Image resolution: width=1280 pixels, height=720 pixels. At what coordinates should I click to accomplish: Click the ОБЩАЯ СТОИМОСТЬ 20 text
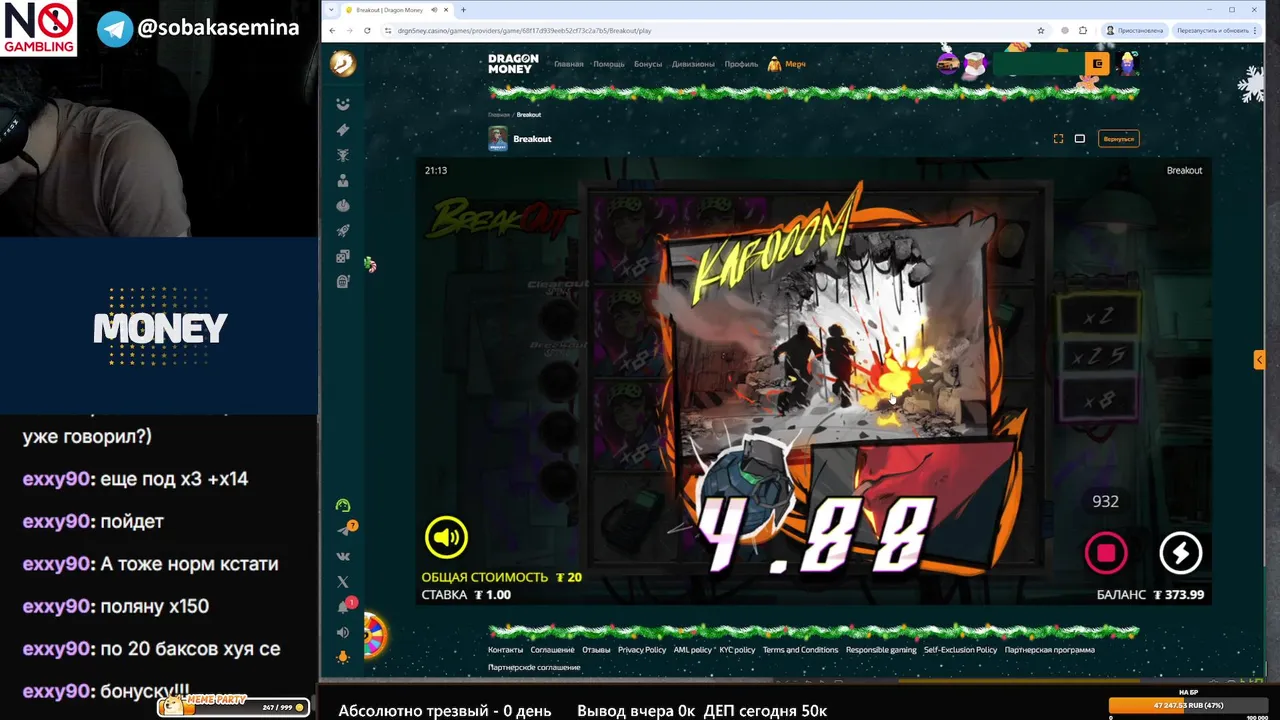(x=501, y=577)
